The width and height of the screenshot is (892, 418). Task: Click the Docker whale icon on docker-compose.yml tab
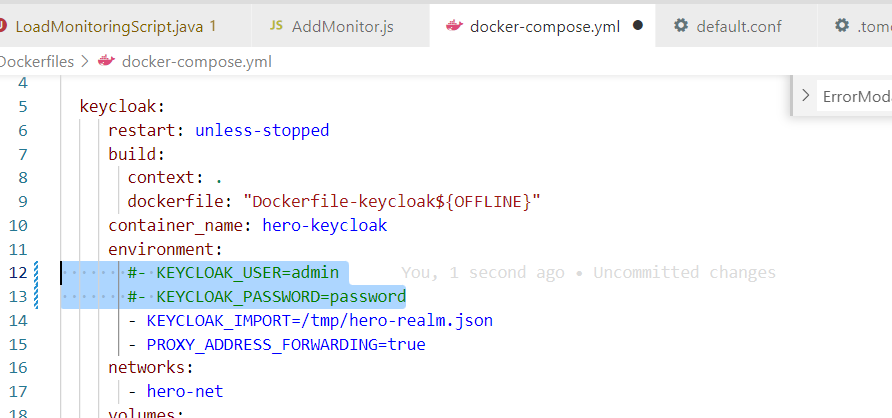454,26
